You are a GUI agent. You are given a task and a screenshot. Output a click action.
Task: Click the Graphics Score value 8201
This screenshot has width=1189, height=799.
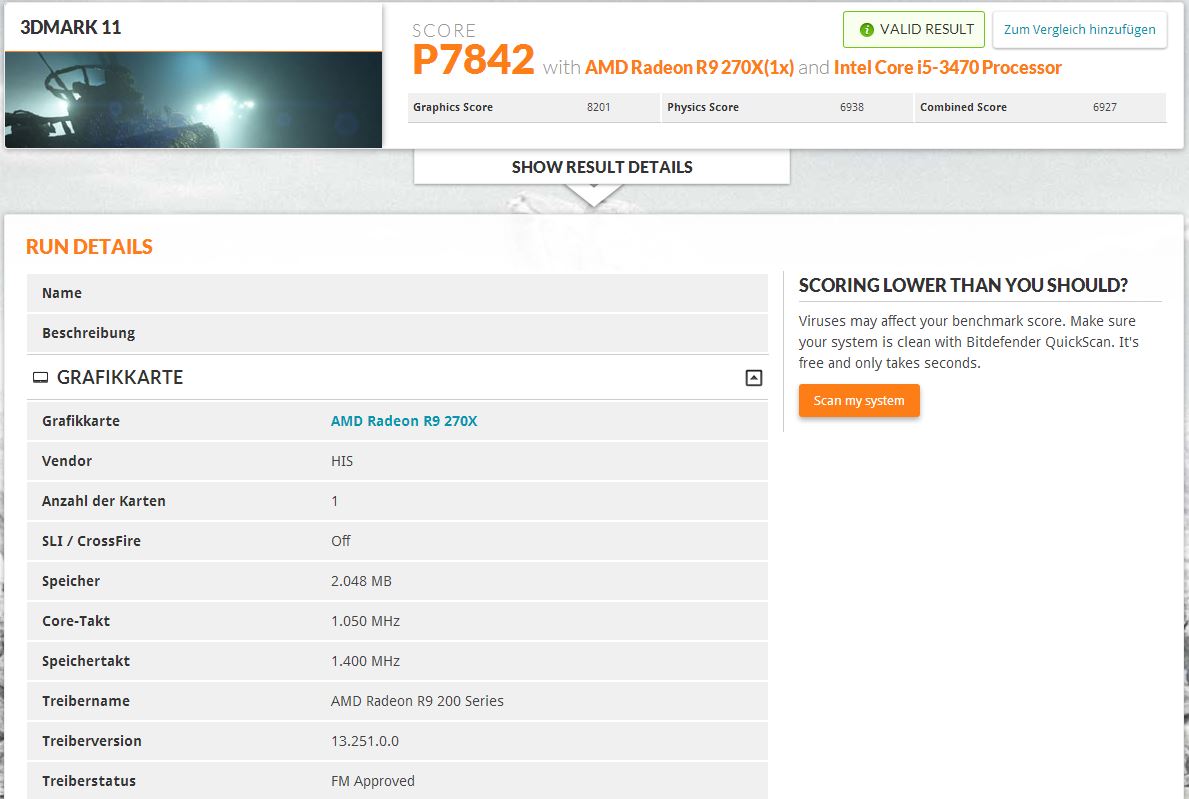click(x=598, y=107)
